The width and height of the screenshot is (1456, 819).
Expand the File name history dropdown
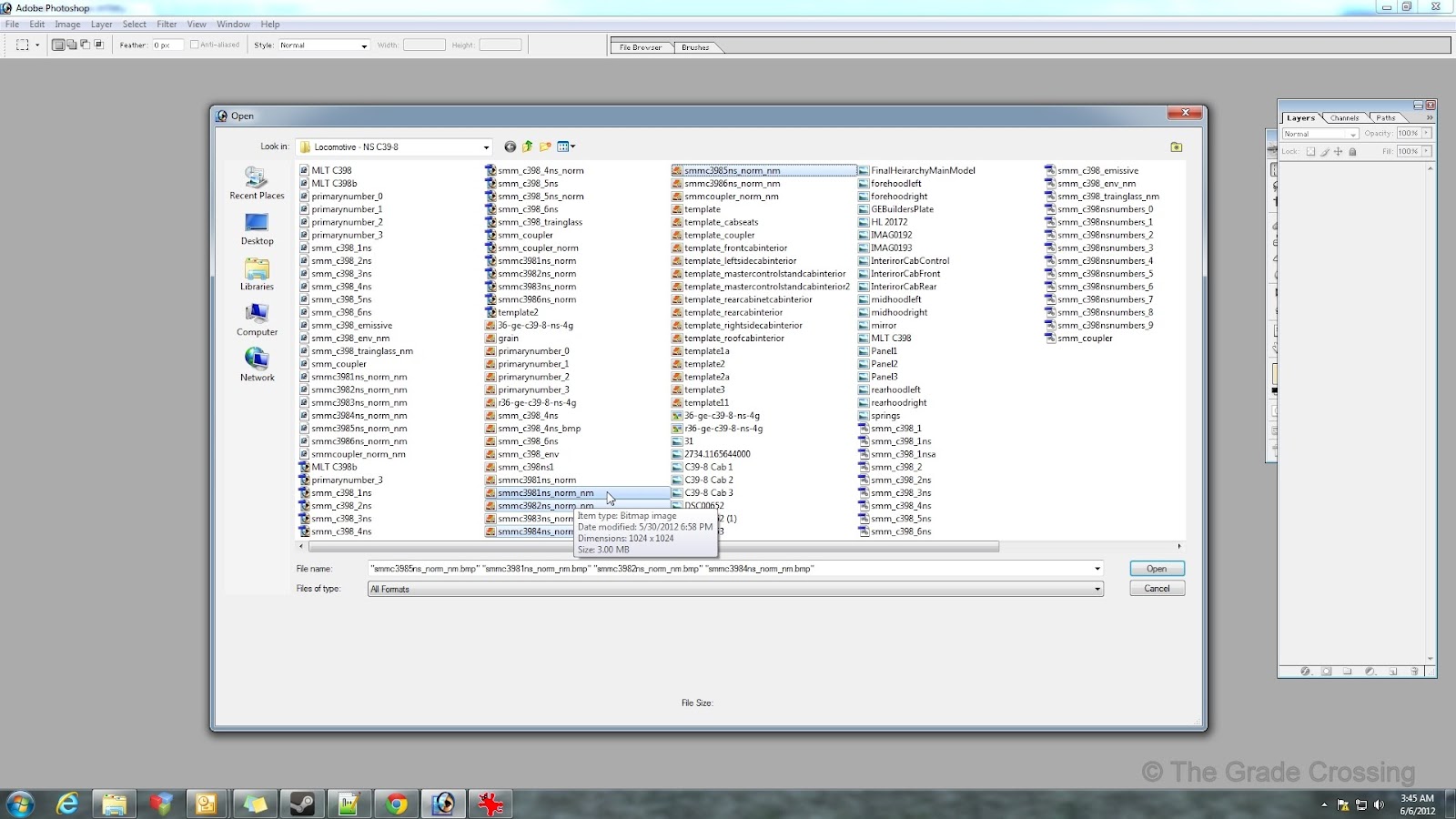coord(1097,569)
